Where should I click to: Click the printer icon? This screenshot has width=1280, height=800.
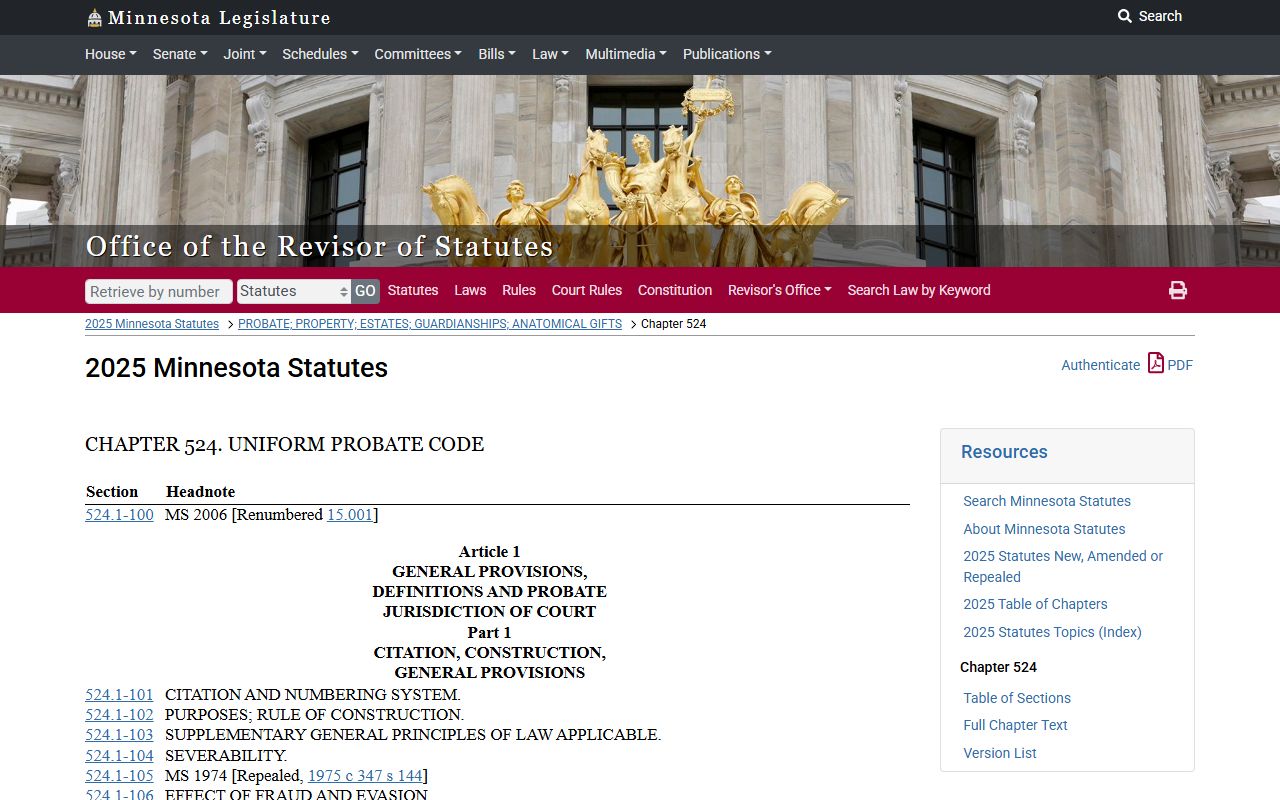coord(1178,290)
